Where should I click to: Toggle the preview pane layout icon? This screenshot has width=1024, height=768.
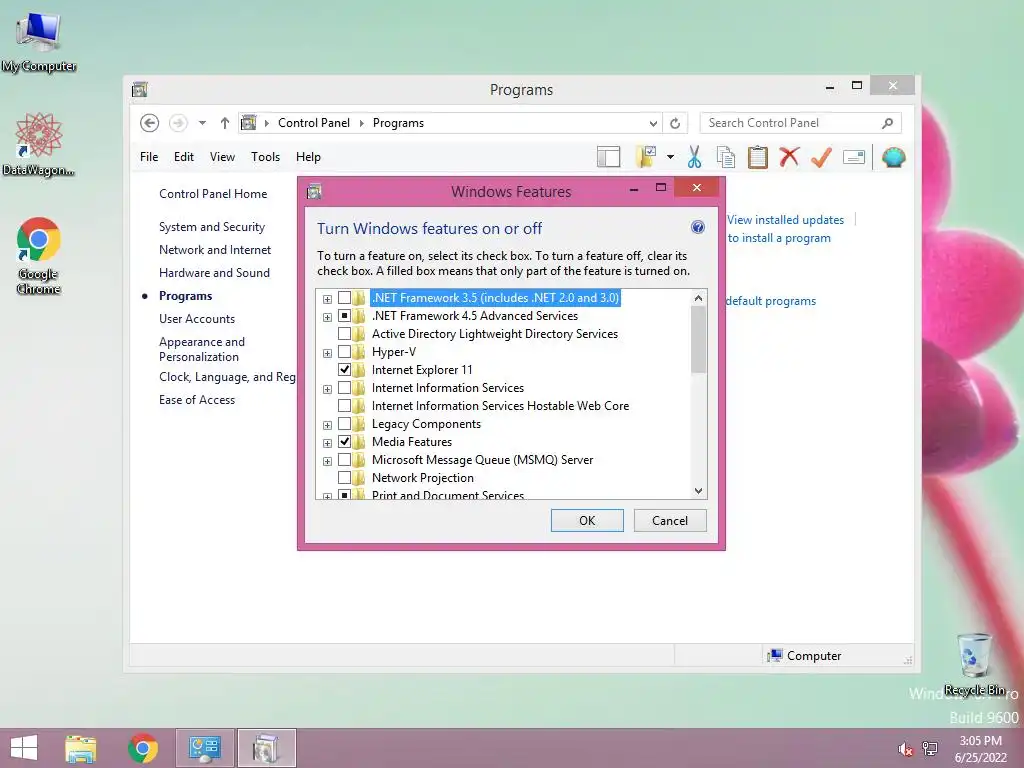[x=609, y=157]
